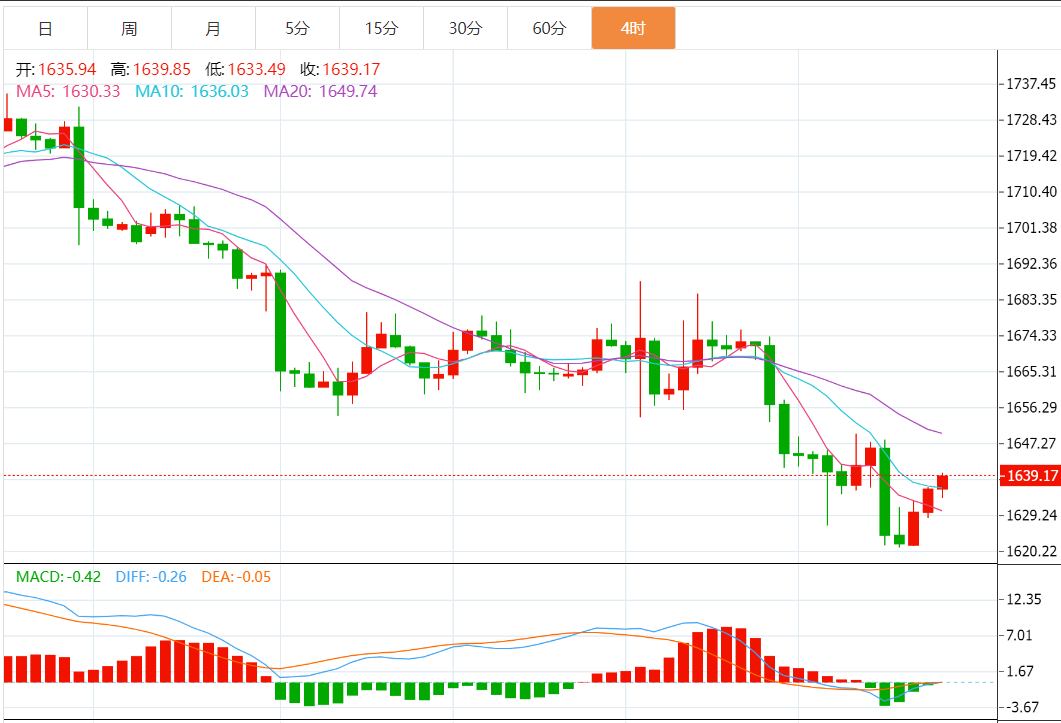Click the 1620.22 price axis label

click(1031, 551)
